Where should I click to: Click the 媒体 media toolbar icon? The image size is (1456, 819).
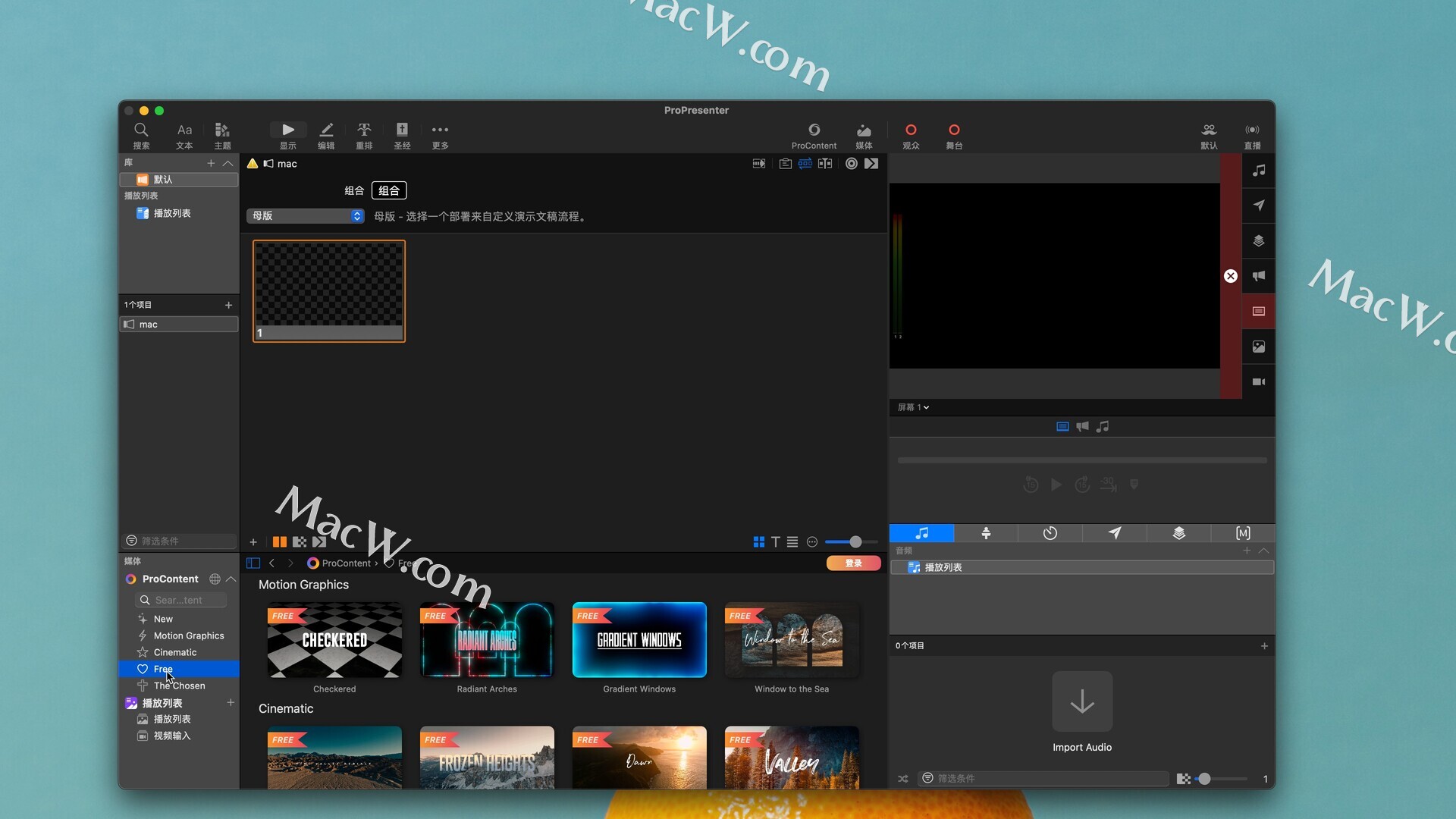click(864, 136)
